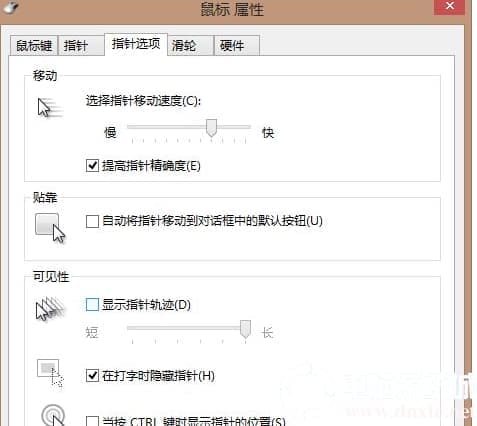This screenshot has width=477, height=426.
Task: Click the hide pointer while typing icon
Action: click(50, 373)
